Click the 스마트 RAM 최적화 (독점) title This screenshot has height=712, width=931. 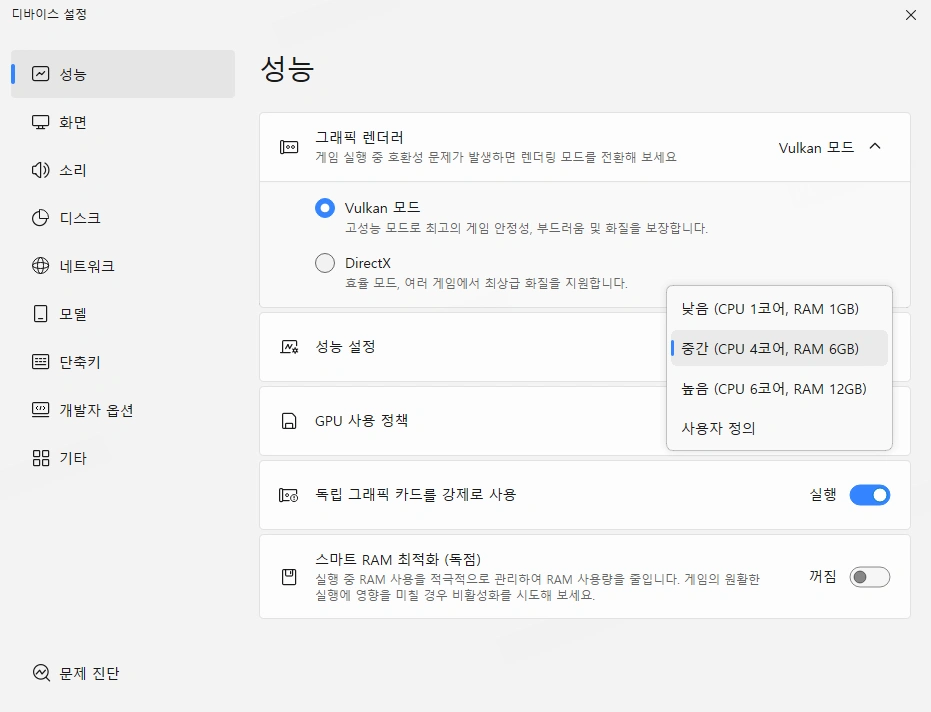398,559
